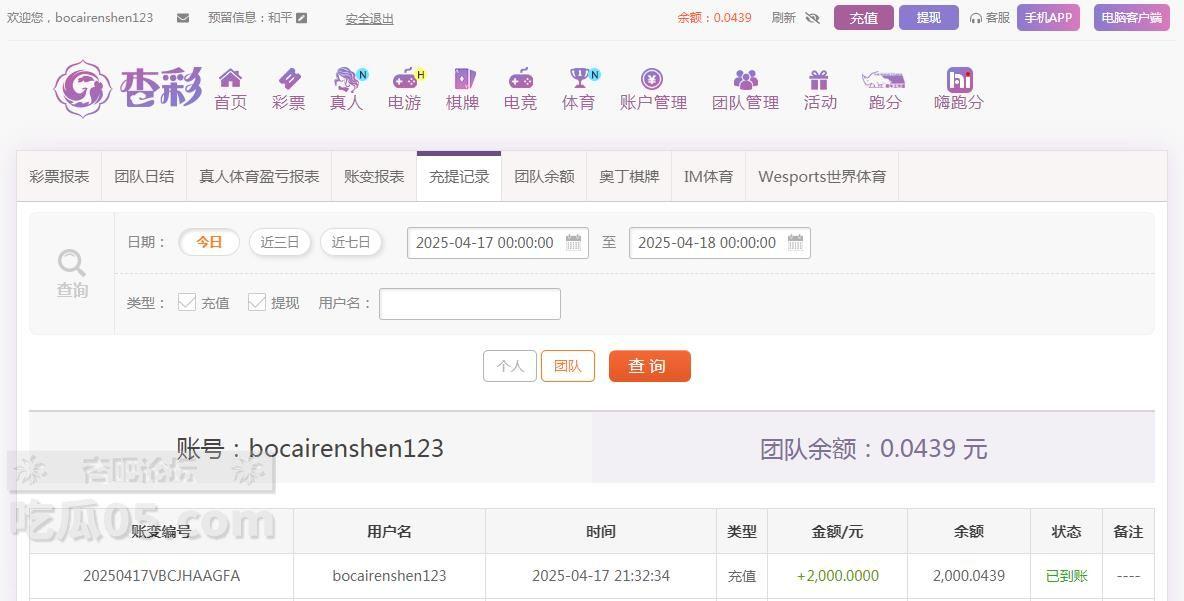
Task: Click the orange 查询 button
Action: click(x=649, y=366)
